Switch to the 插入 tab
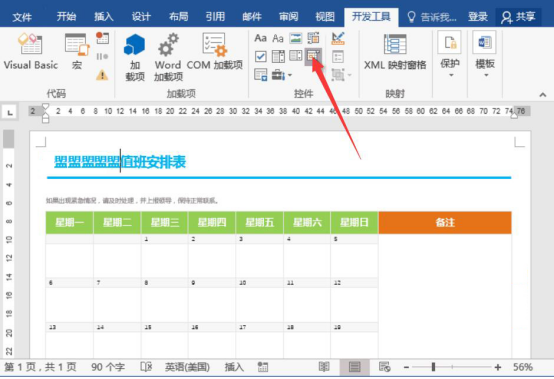 [x=104, y=16]
